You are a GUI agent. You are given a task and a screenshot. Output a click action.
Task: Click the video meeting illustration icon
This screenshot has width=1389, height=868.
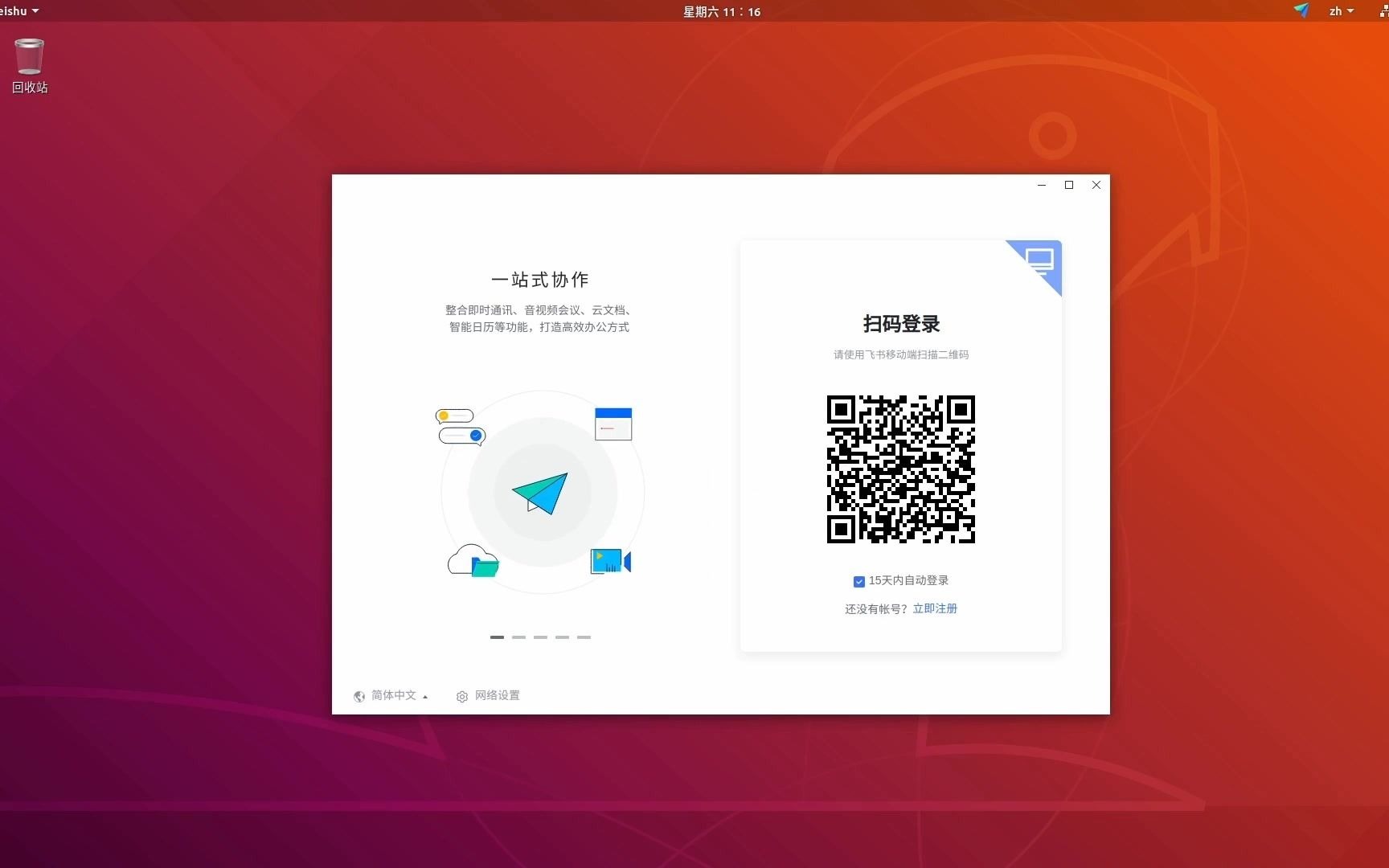point(611,561)
